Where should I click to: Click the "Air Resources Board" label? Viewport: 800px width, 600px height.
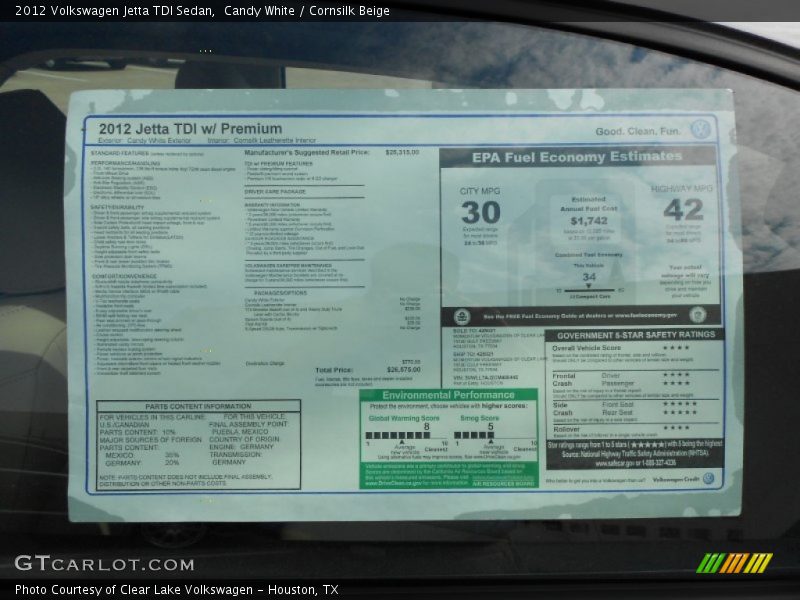pos(503,483)
